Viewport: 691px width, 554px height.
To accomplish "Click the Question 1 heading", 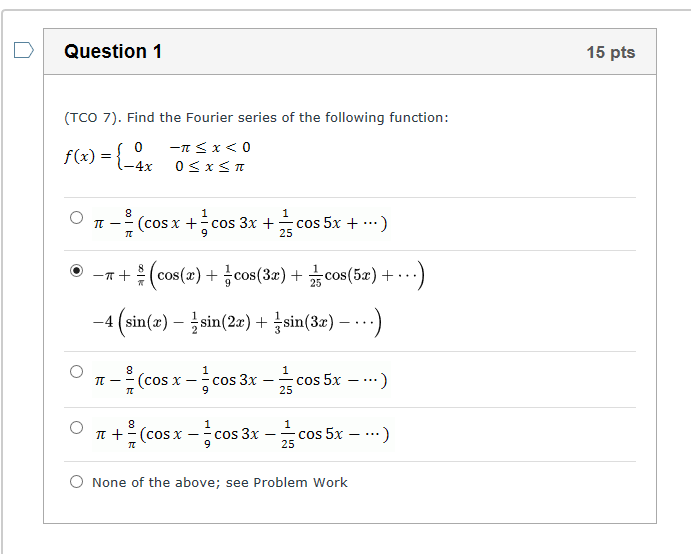I will [x=113, y=52].
